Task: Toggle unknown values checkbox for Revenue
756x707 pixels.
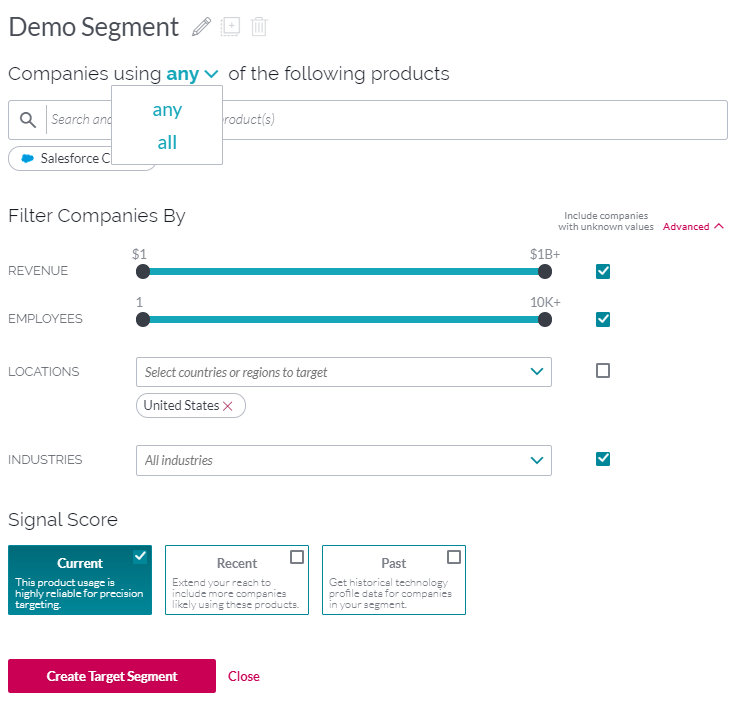Action: point(603,271)
